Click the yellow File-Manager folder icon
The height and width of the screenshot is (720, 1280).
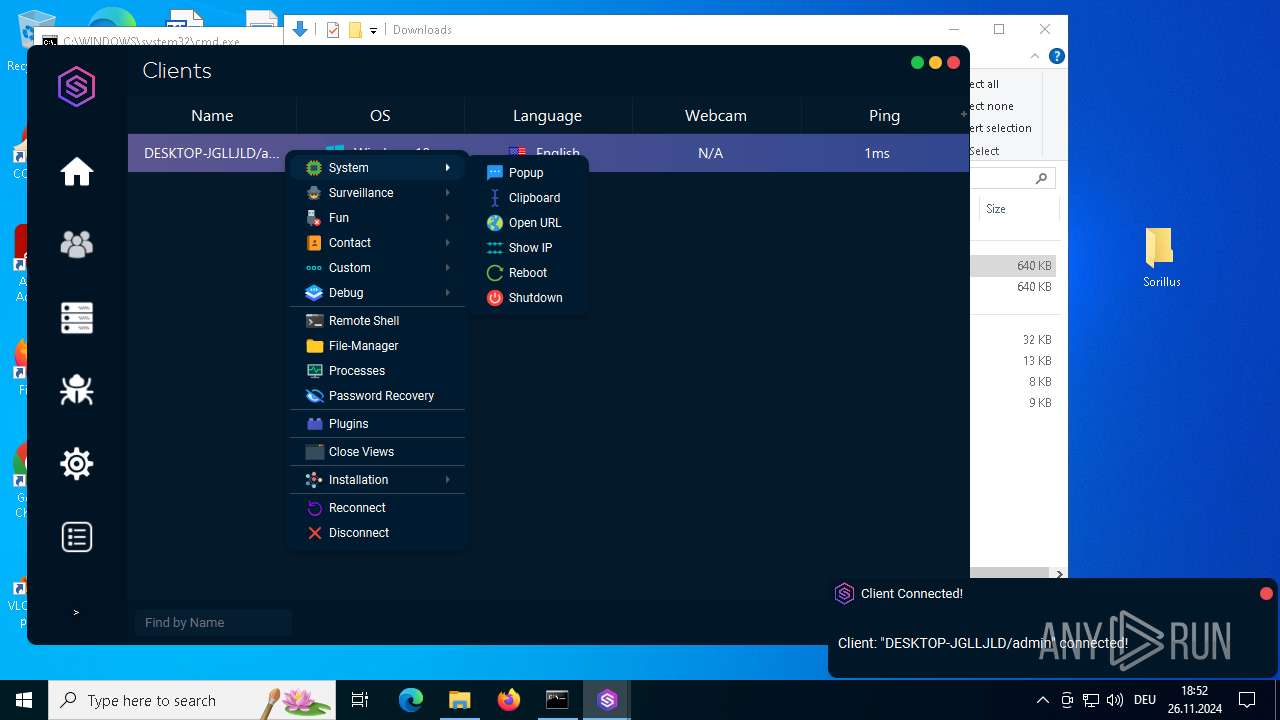coord(314,346)
